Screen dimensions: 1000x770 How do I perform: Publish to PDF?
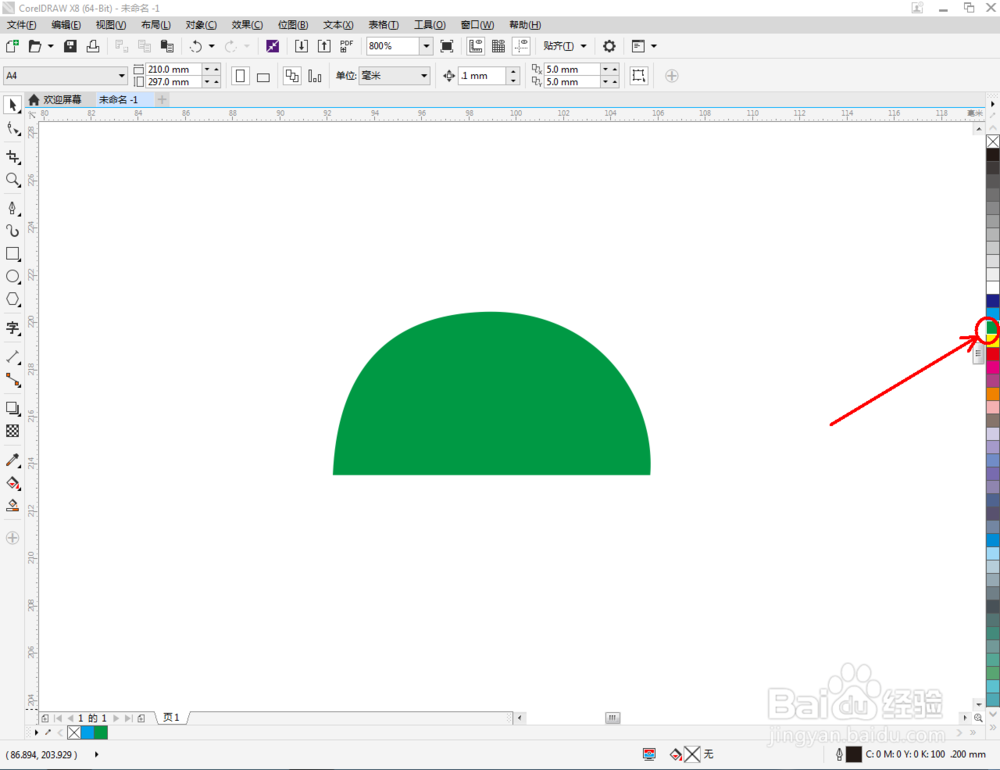(x=346, y=46)
